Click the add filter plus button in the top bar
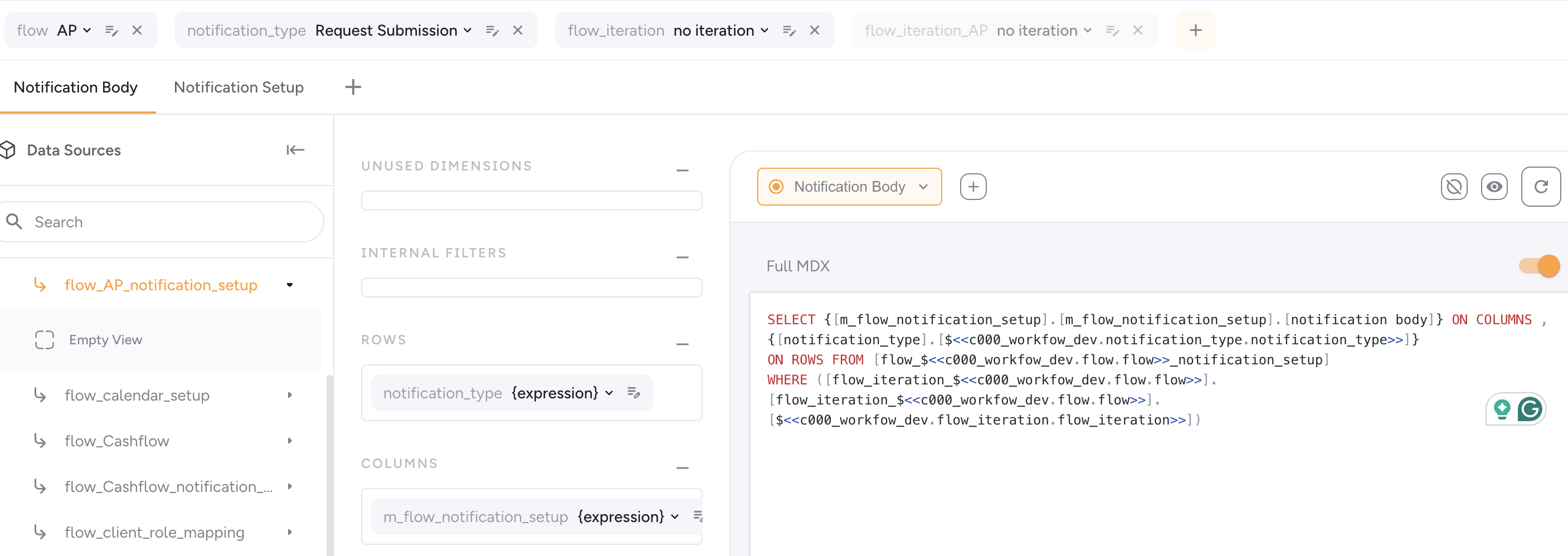The image size is (1568, 556). coord(1195,31)
